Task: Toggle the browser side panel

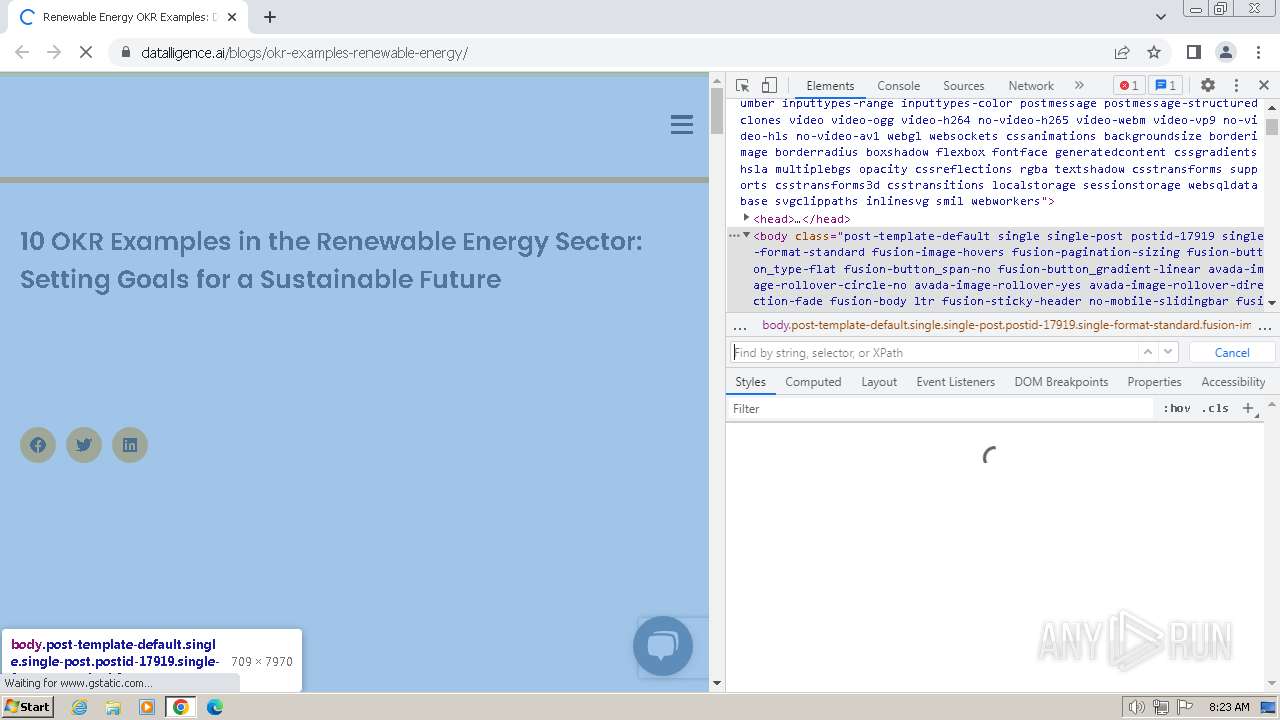Action: 1194,52
